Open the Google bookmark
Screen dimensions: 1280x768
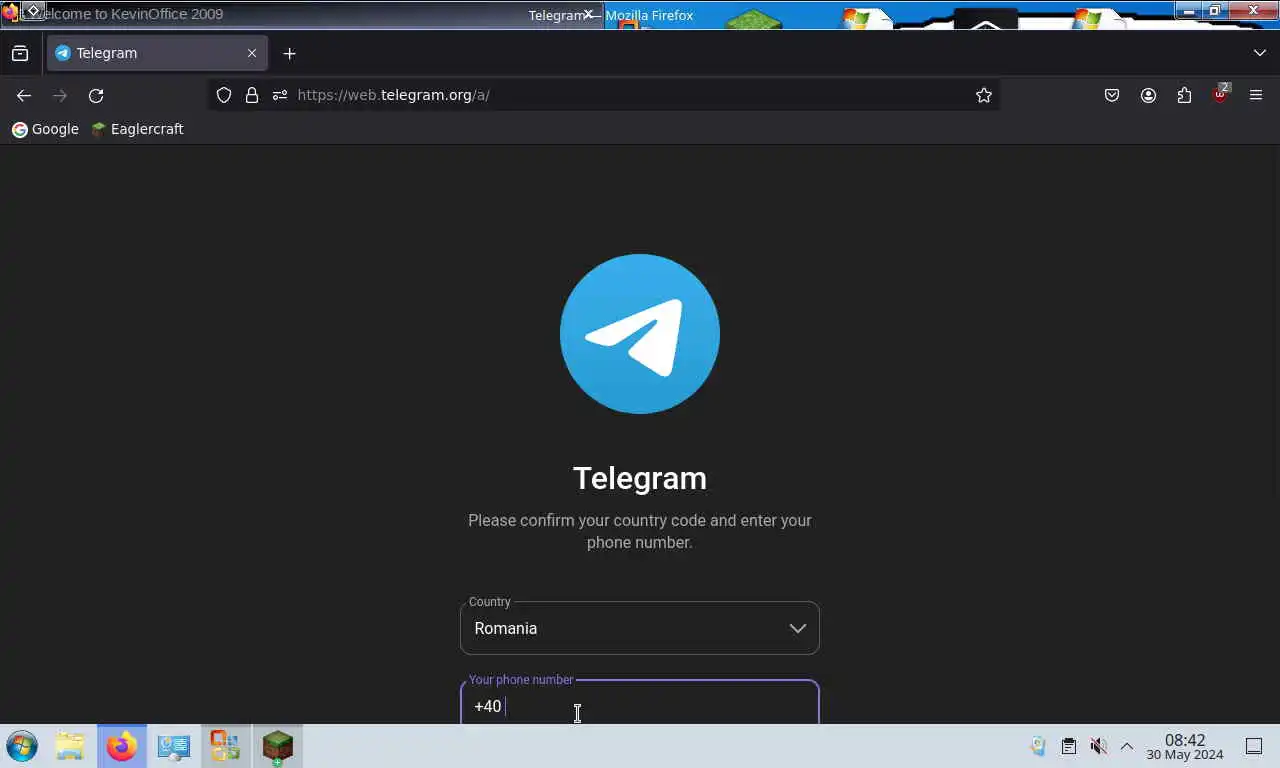[x=45, y=129]
